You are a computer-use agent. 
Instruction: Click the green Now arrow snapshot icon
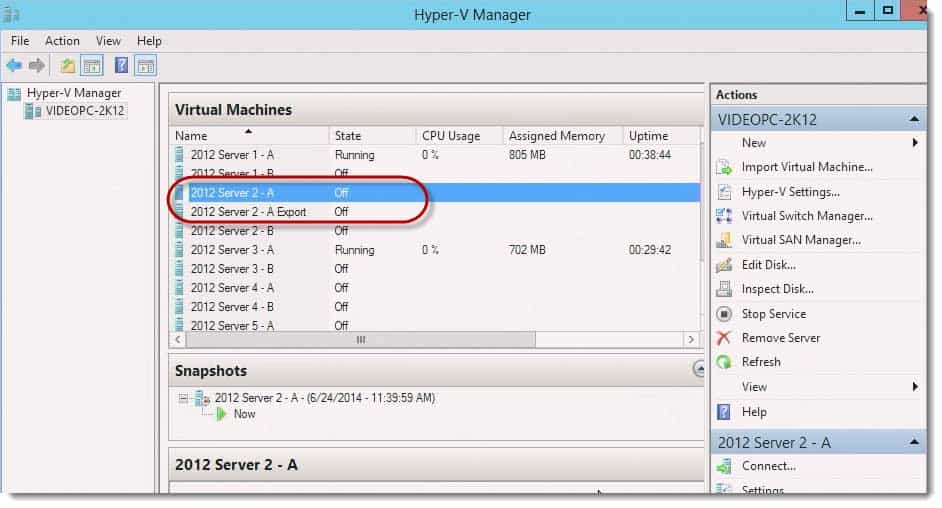(222, 414)
